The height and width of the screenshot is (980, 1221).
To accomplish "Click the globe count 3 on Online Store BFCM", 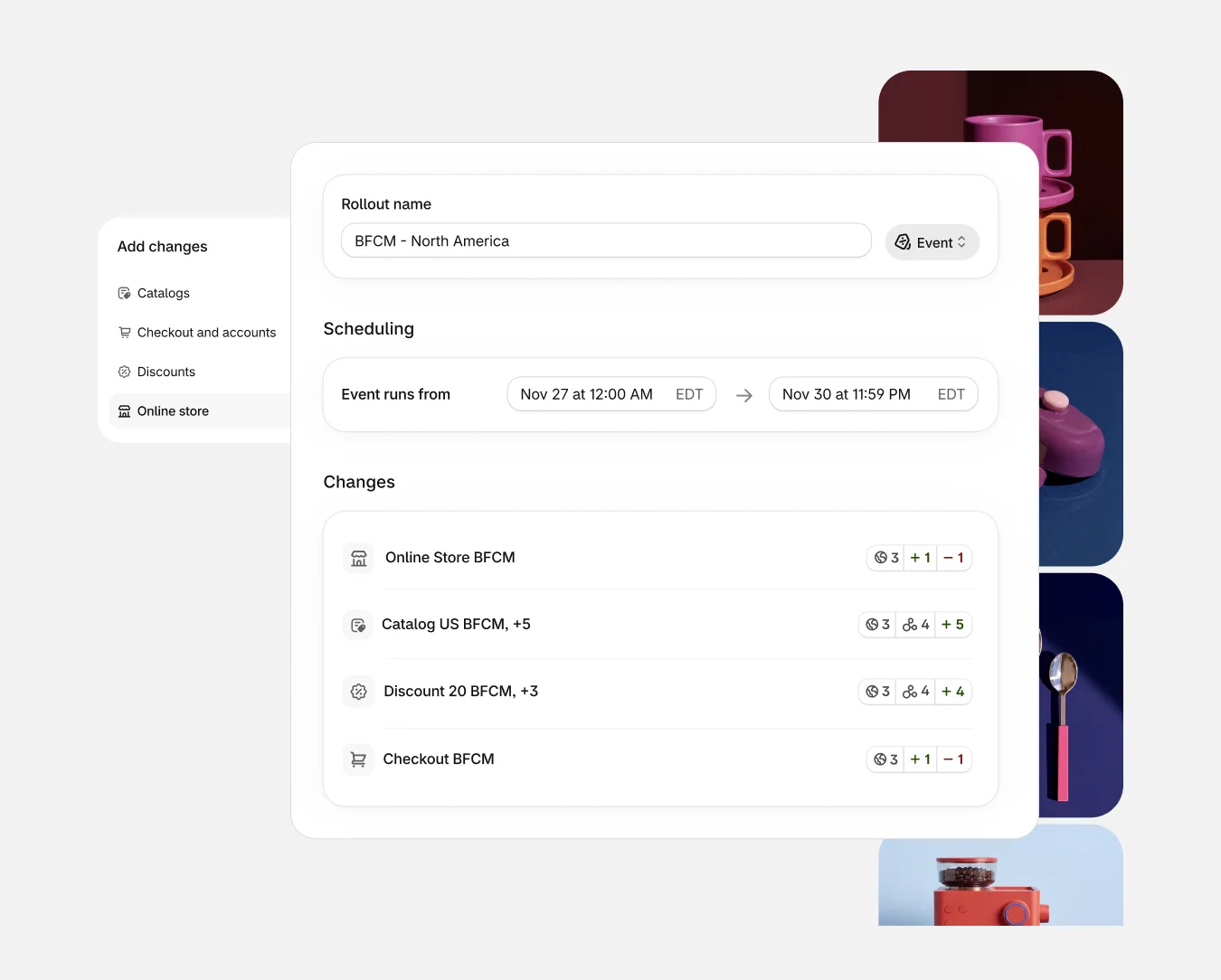I will [886, 558].
